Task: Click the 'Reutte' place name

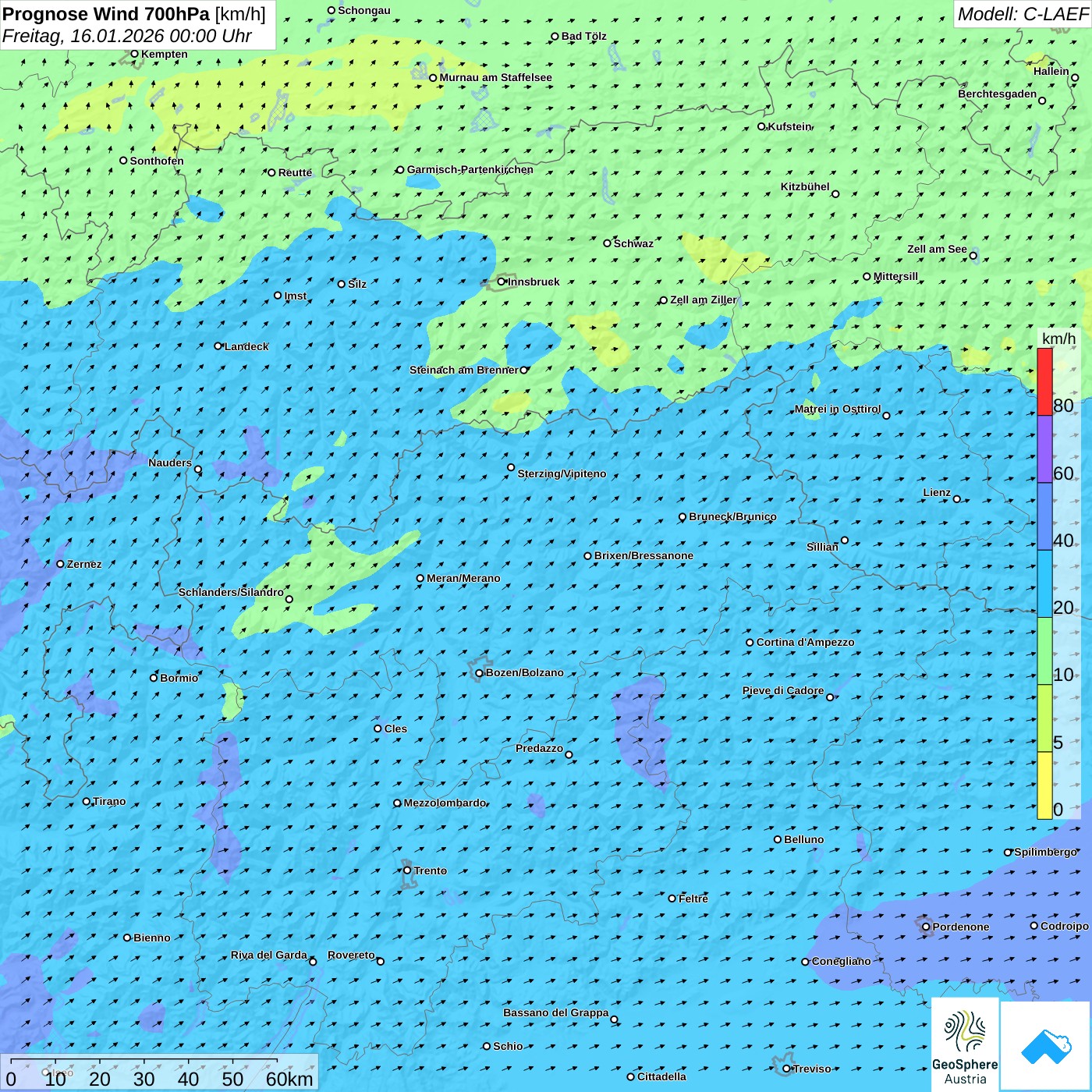Action: coord(295,172)
